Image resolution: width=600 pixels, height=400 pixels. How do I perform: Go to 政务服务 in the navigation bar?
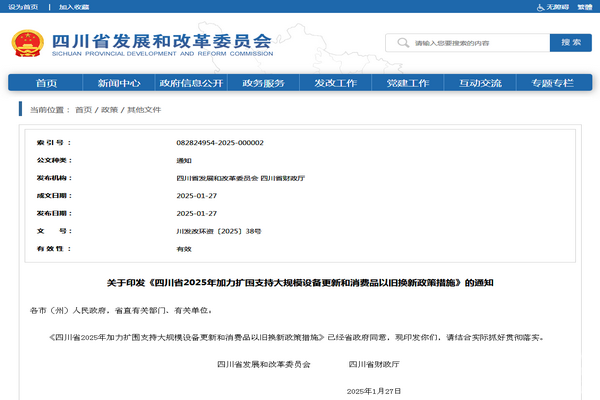point(263,83)
